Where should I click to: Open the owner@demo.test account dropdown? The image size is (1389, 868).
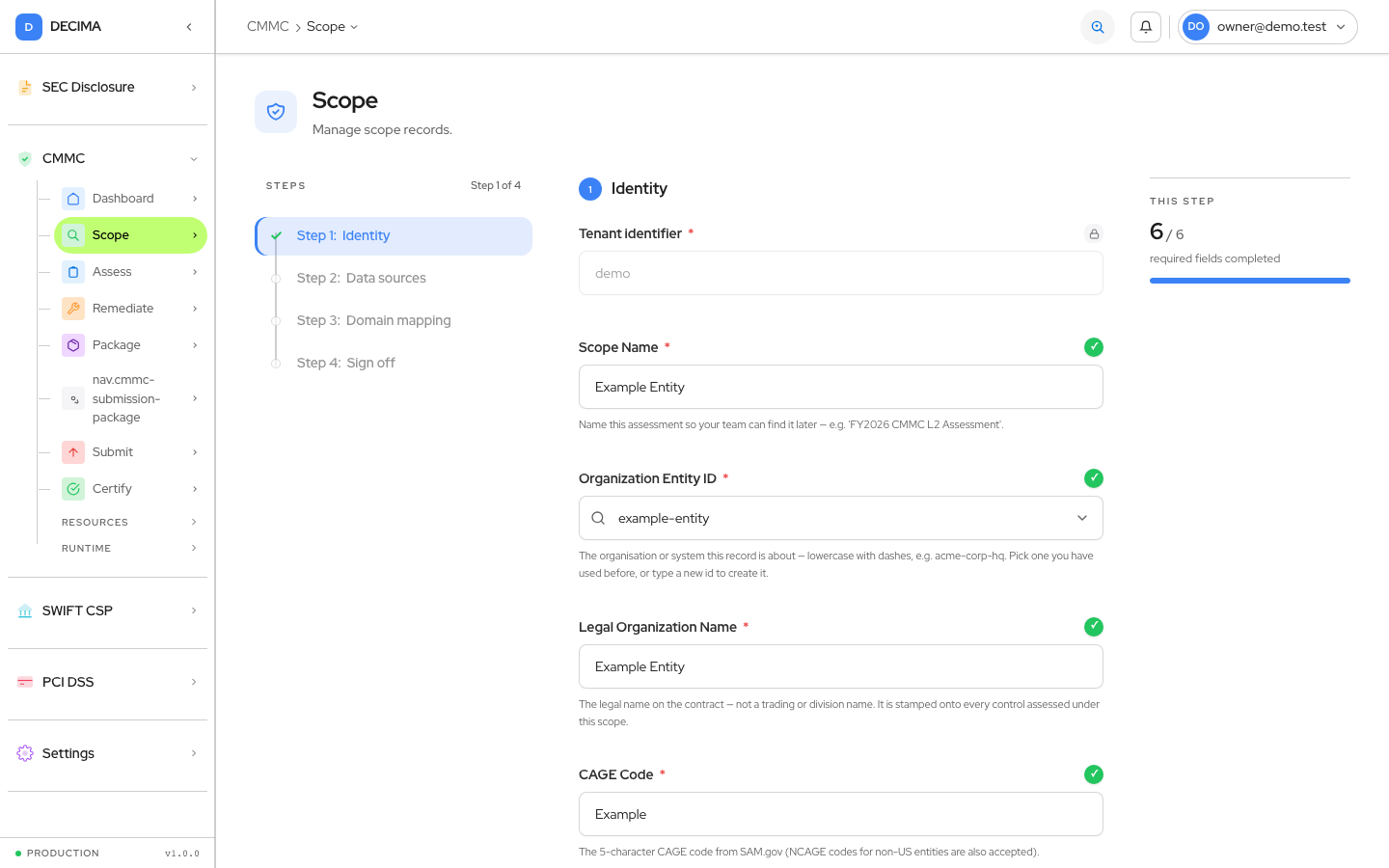pos(1267,27)
